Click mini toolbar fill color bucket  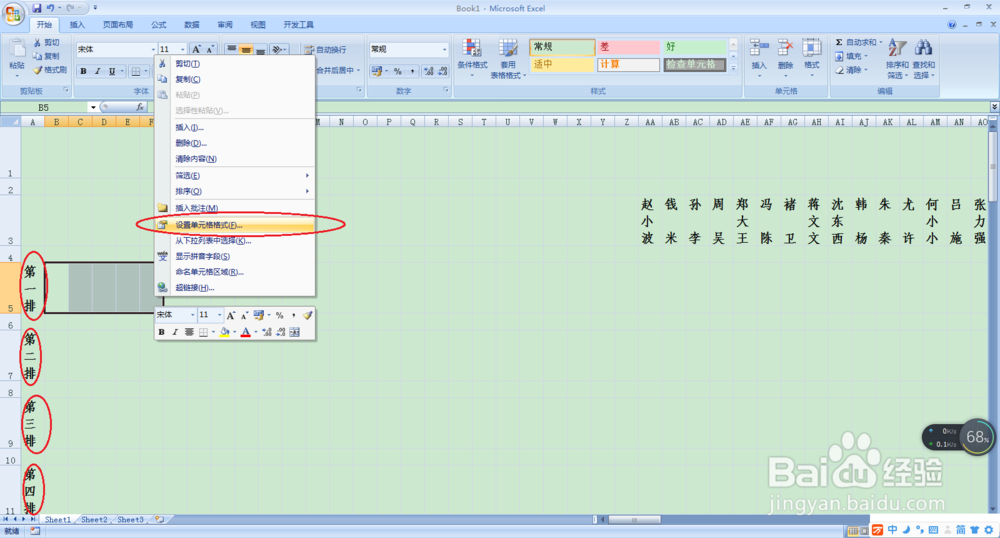(224, 332)
